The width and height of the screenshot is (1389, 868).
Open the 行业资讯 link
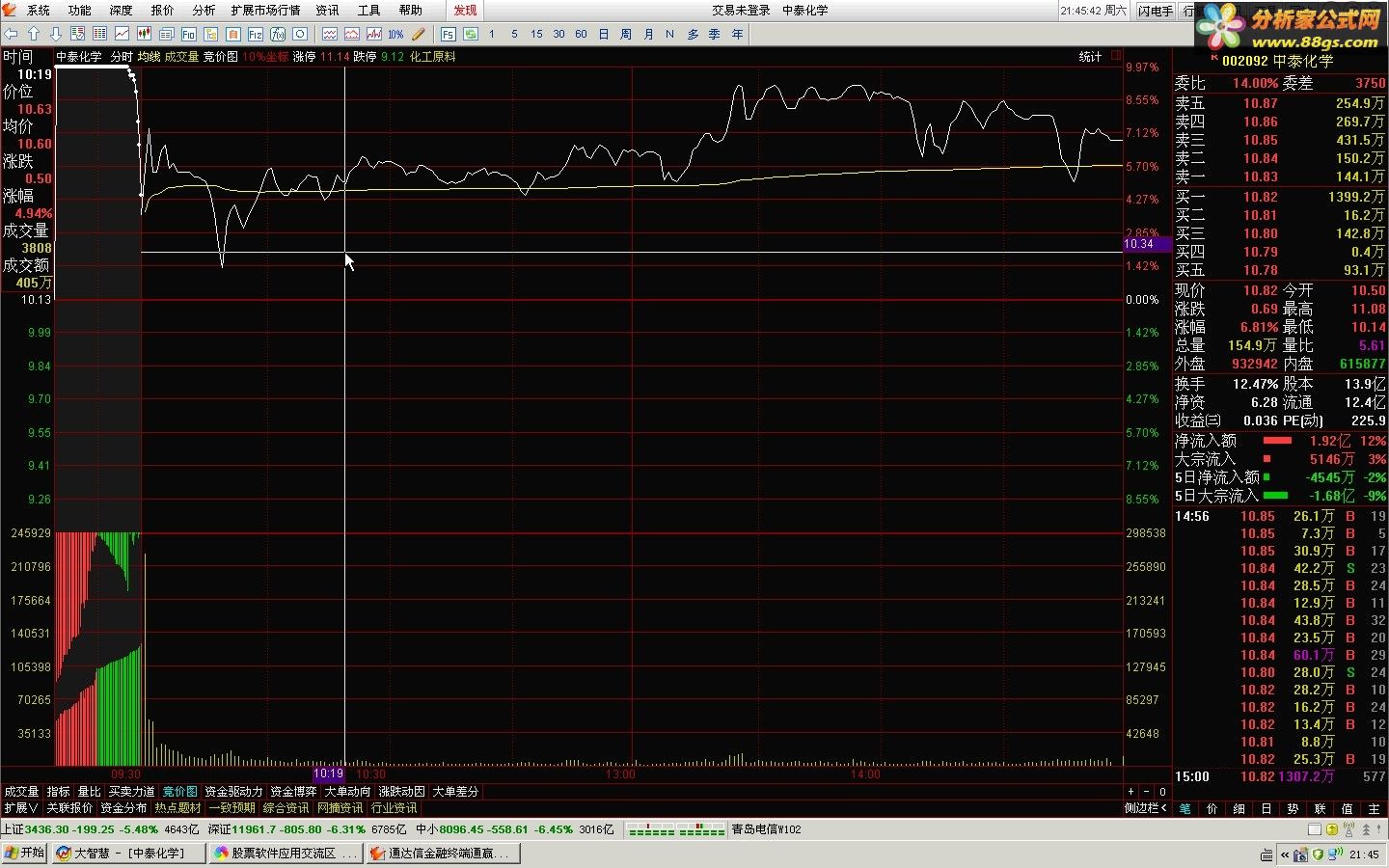point(394,808)
